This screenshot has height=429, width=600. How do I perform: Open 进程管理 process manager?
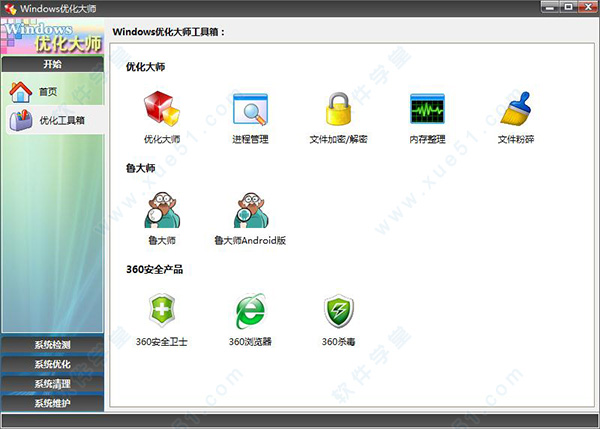point(250,110)
